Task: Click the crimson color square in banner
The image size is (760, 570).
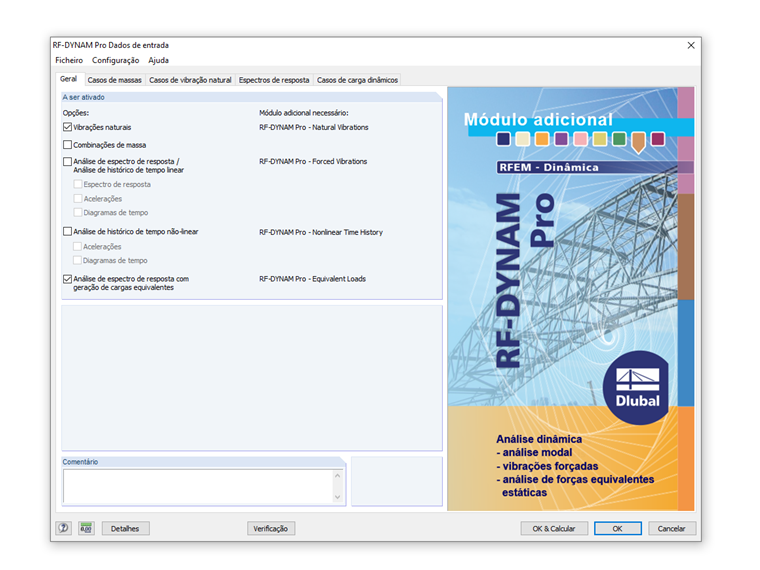Action: click(x=658, y=139)
